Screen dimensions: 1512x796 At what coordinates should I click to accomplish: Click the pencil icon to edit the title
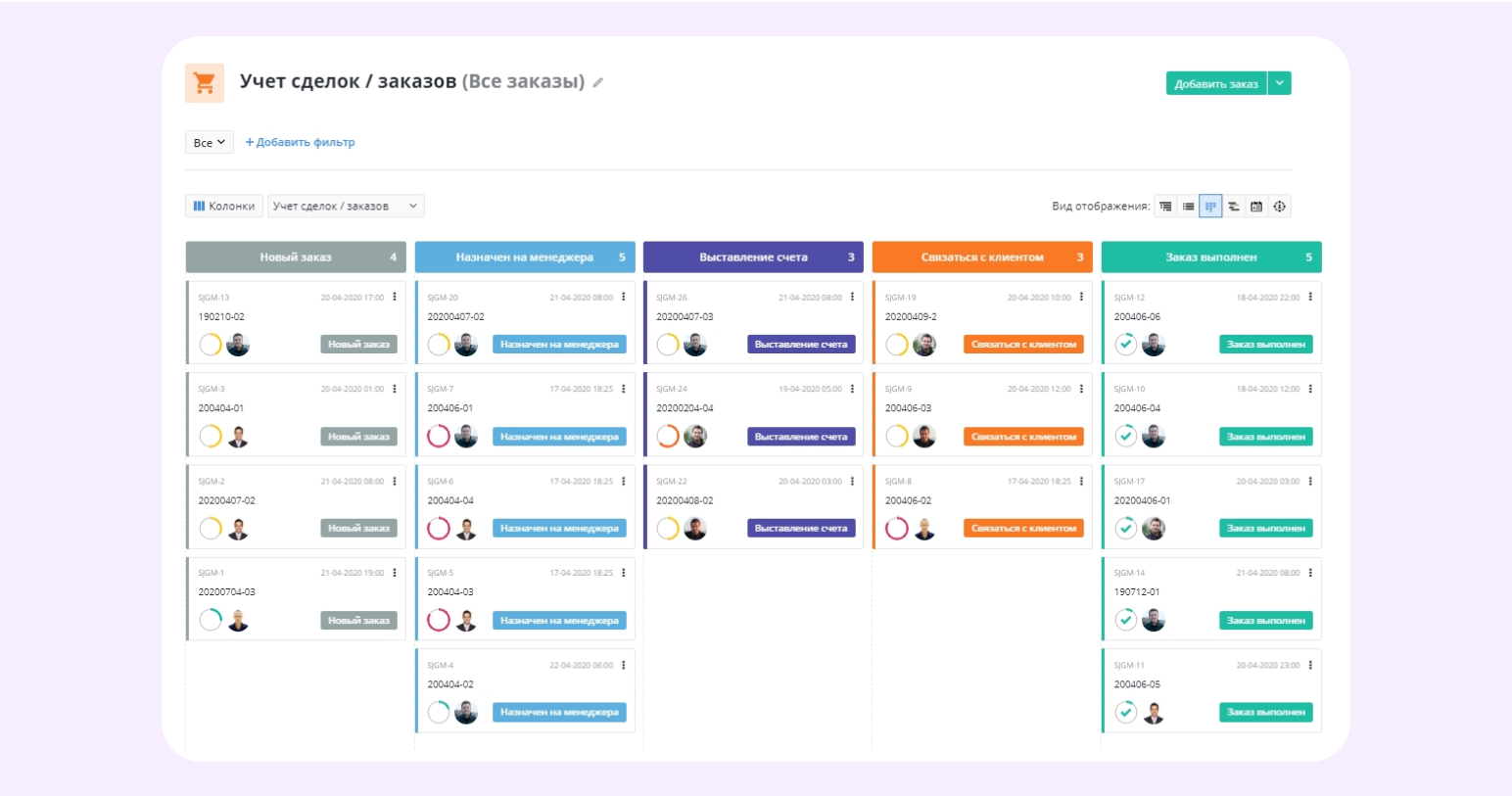597,83
